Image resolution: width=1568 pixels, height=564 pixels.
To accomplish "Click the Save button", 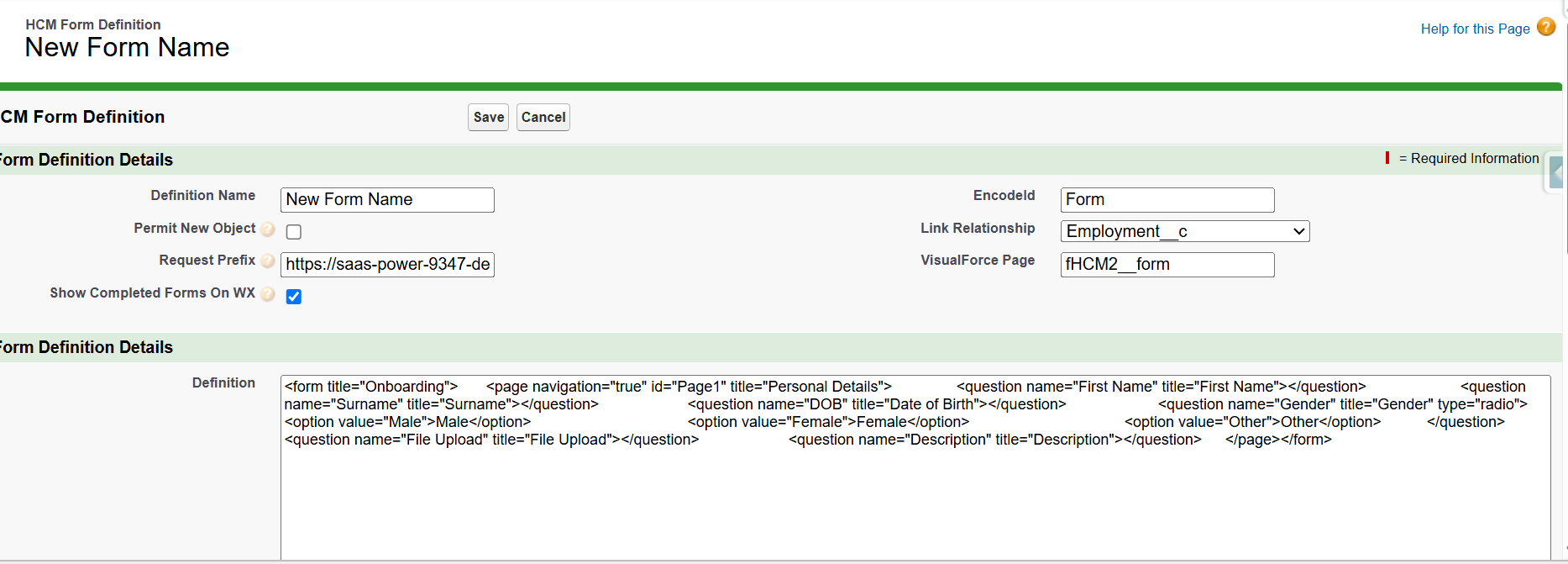I will tap(489, 117).
